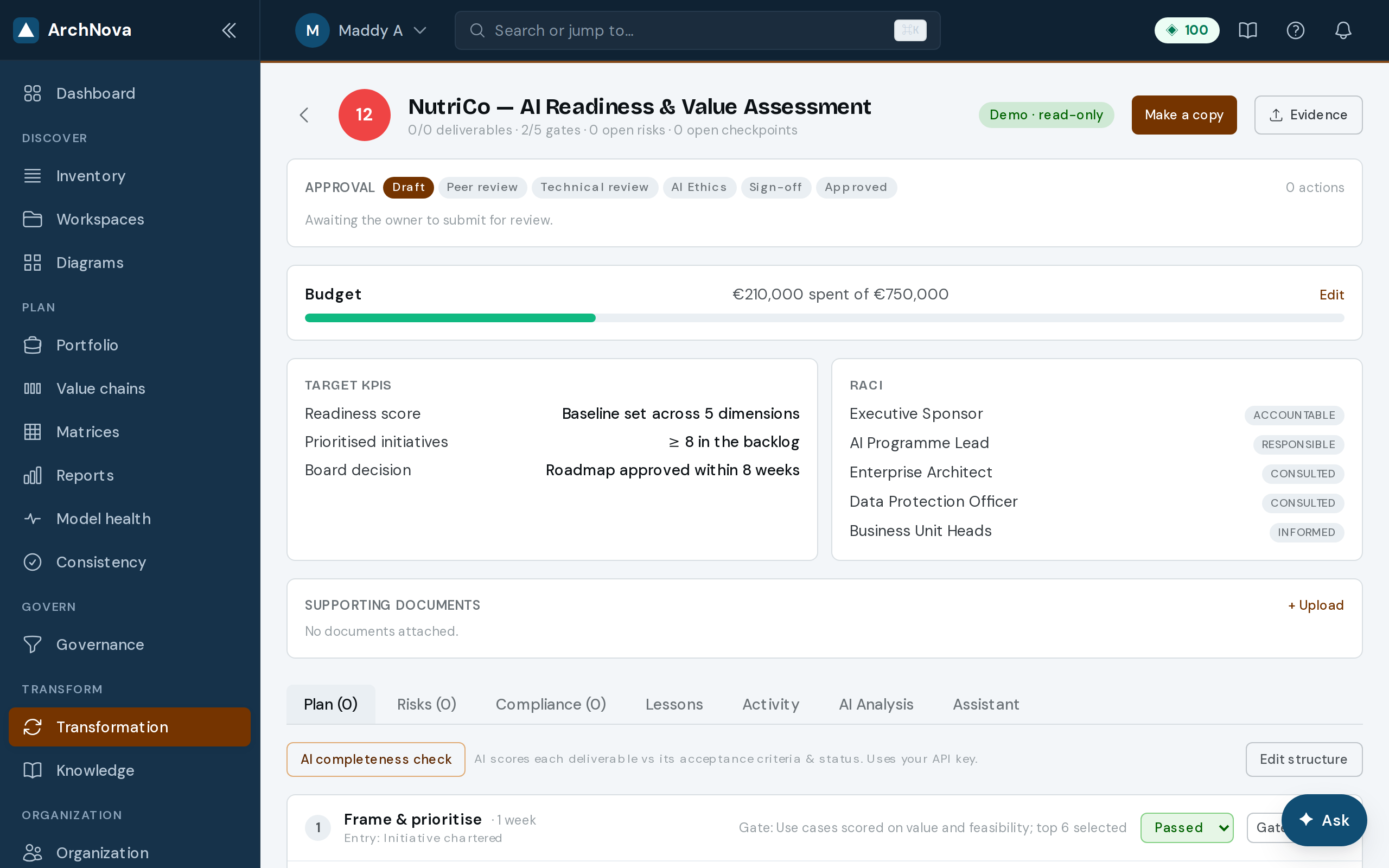
Task: Run the AI completeness check
Action: coord(376,759)
